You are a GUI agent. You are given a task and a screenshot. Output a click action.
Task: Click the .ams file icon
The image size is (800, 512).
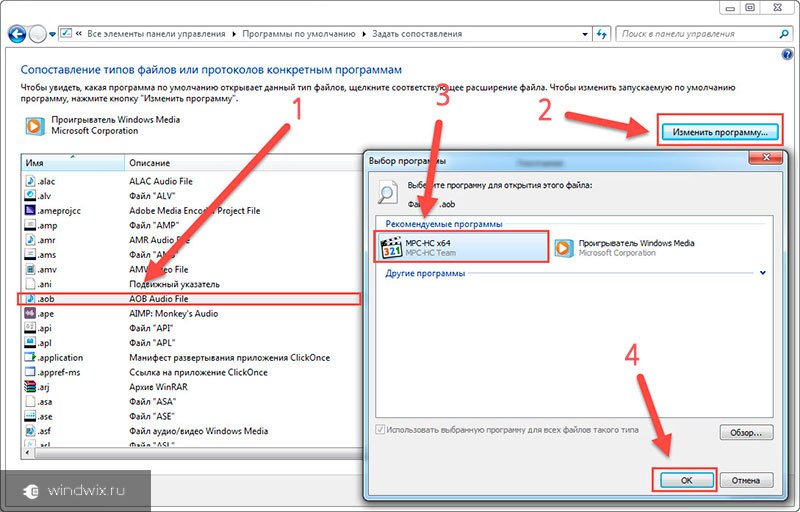click(x=30, y=254)
